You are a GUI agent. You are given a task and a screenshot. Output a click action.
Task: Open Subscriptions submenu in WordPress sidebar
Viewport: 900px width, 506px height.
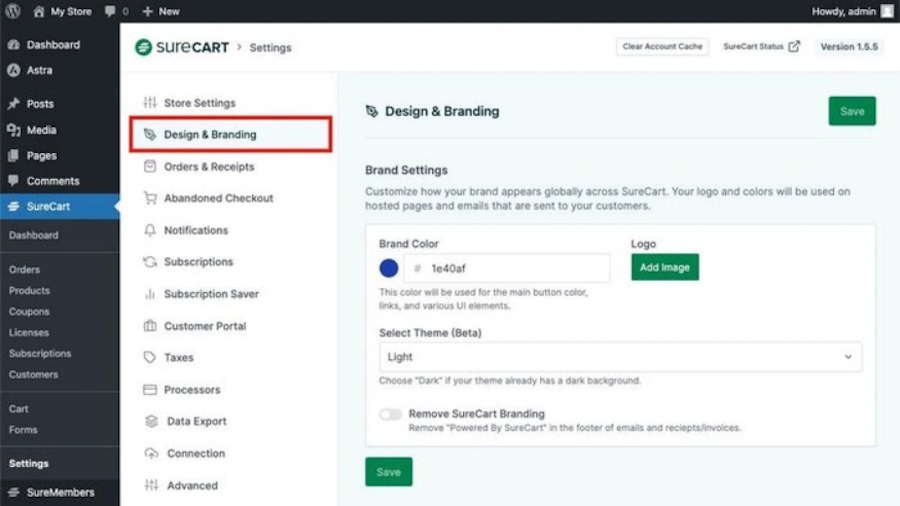pyautogui.click(x=40, y=353)
